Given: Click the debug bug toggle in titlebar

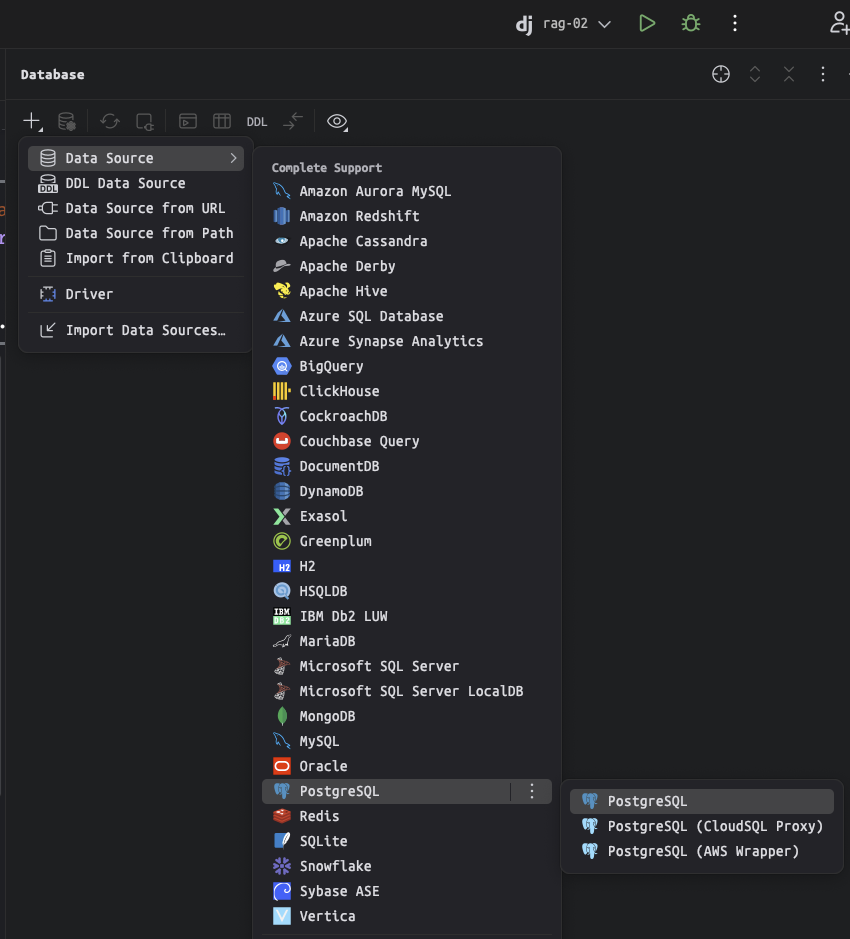Looking at the screenshot, I should [x=690, y=22].
